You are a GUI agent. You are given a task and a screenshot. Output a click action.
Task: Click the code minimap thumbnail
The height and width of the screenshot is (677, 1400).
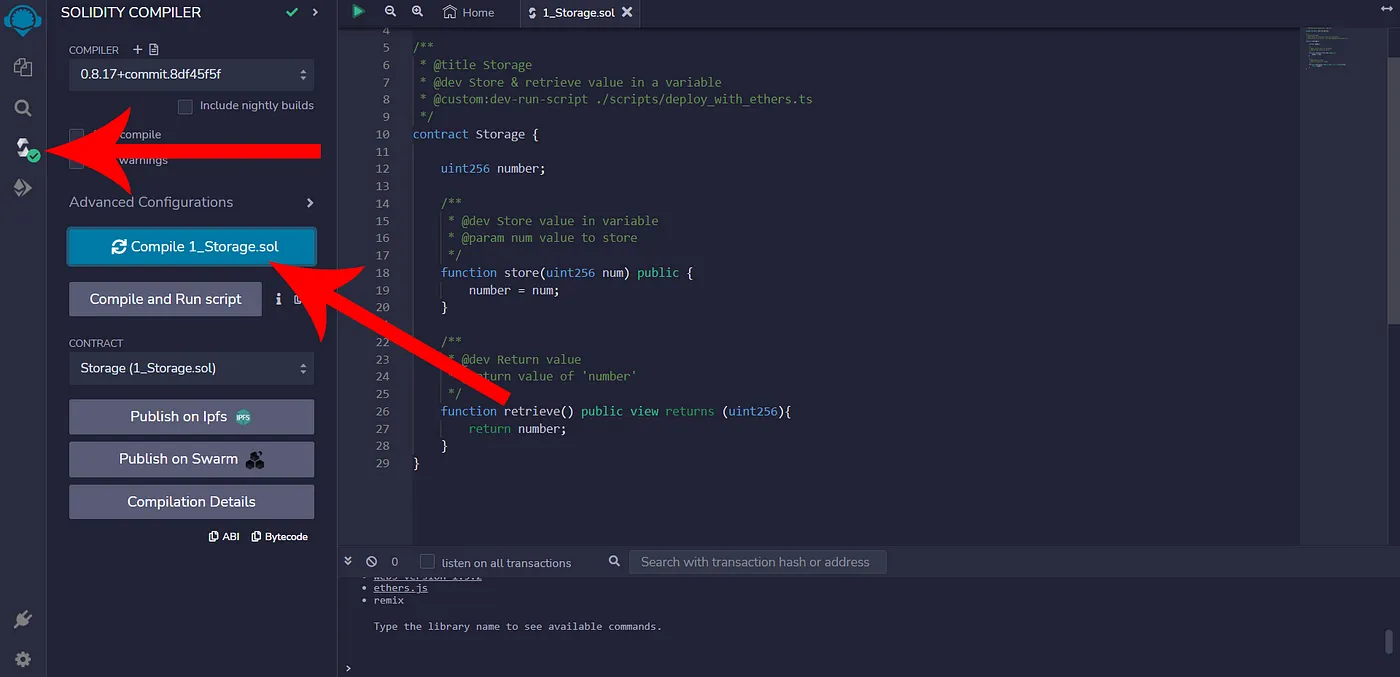[1330, 50]
